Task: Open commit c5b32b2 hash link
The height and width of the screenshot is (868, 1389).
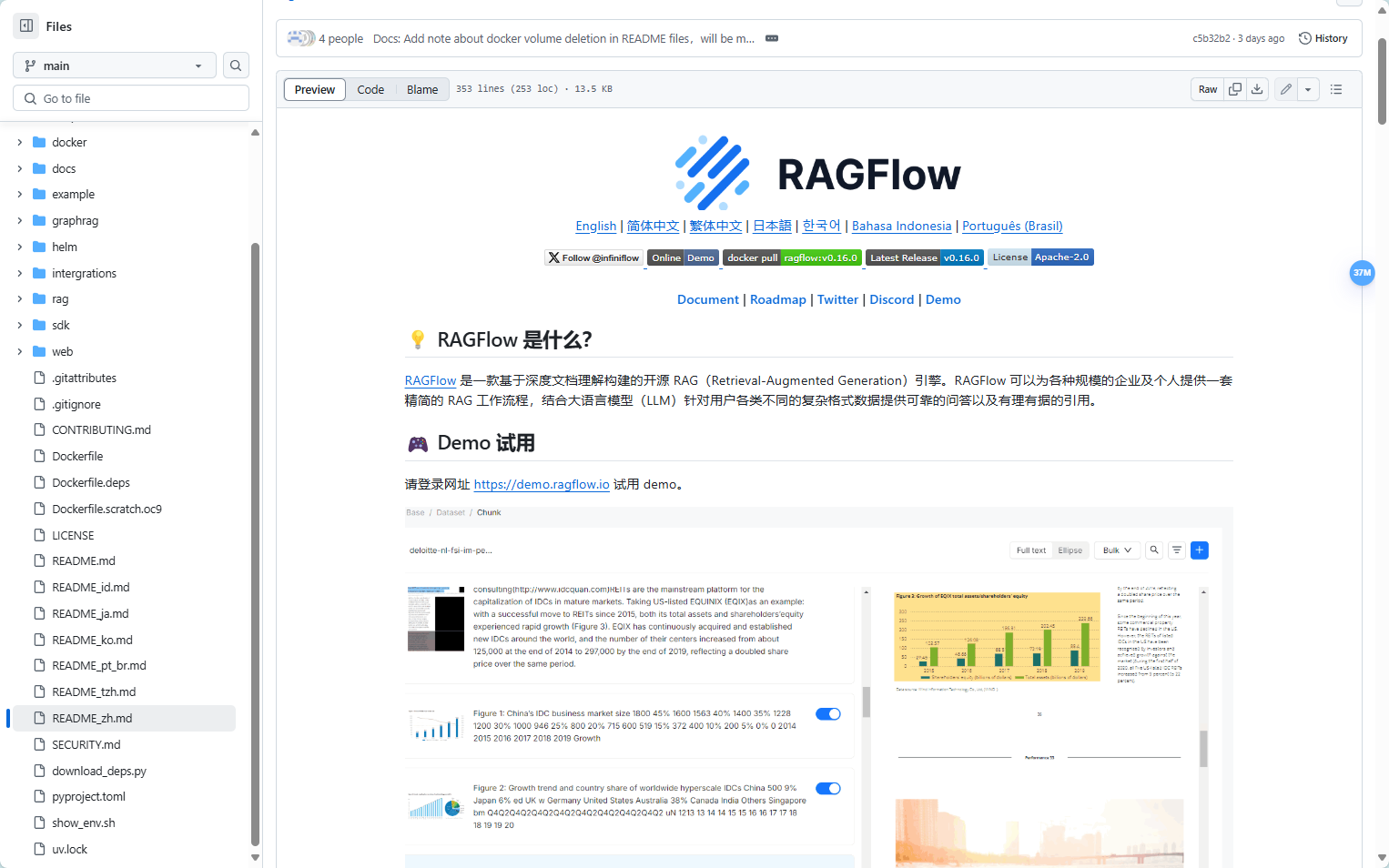Action: [1211, 38]
